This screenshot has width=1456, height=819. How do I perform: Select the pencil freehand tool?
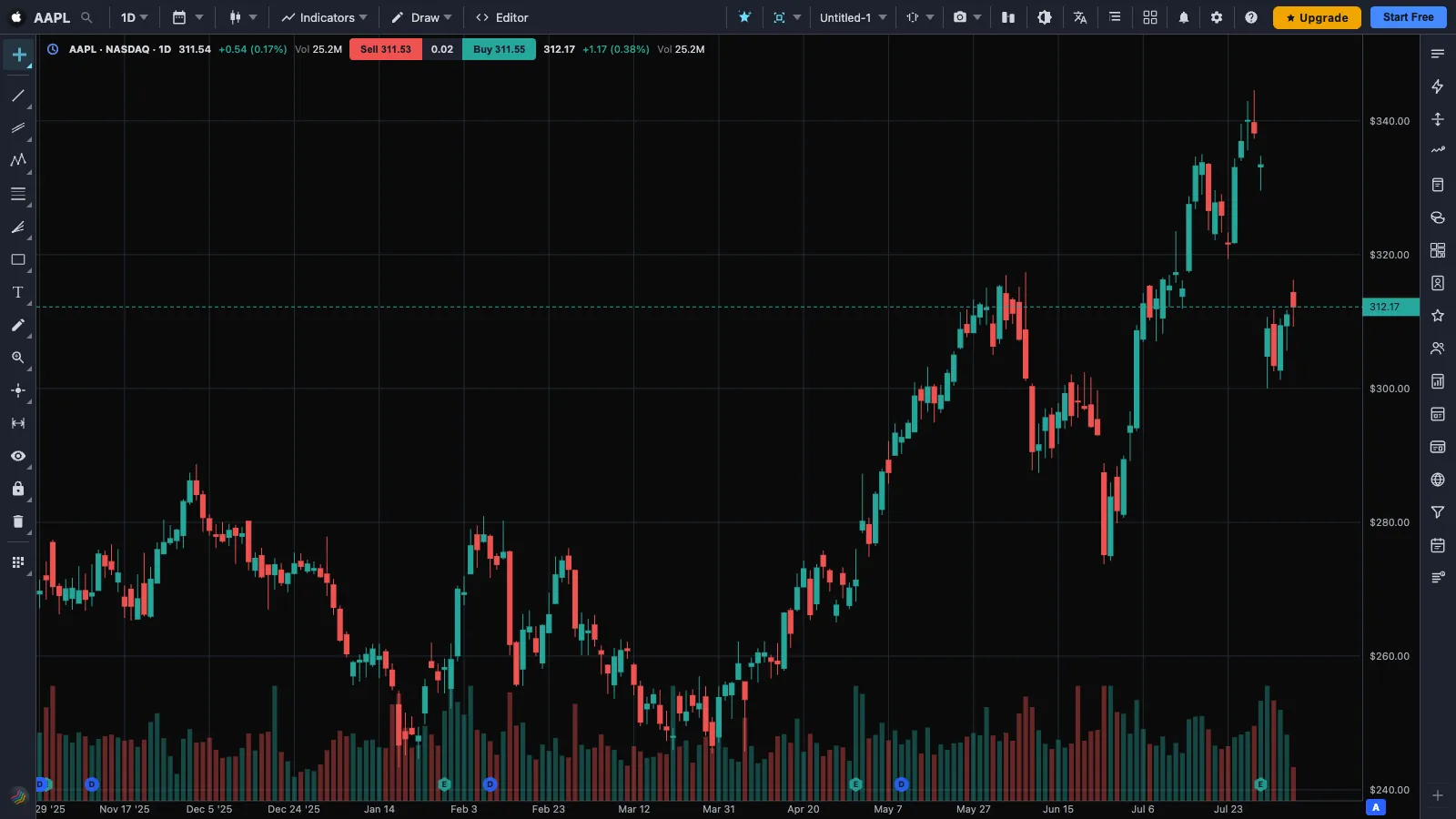pyautogui.click(x=17, y=325)
